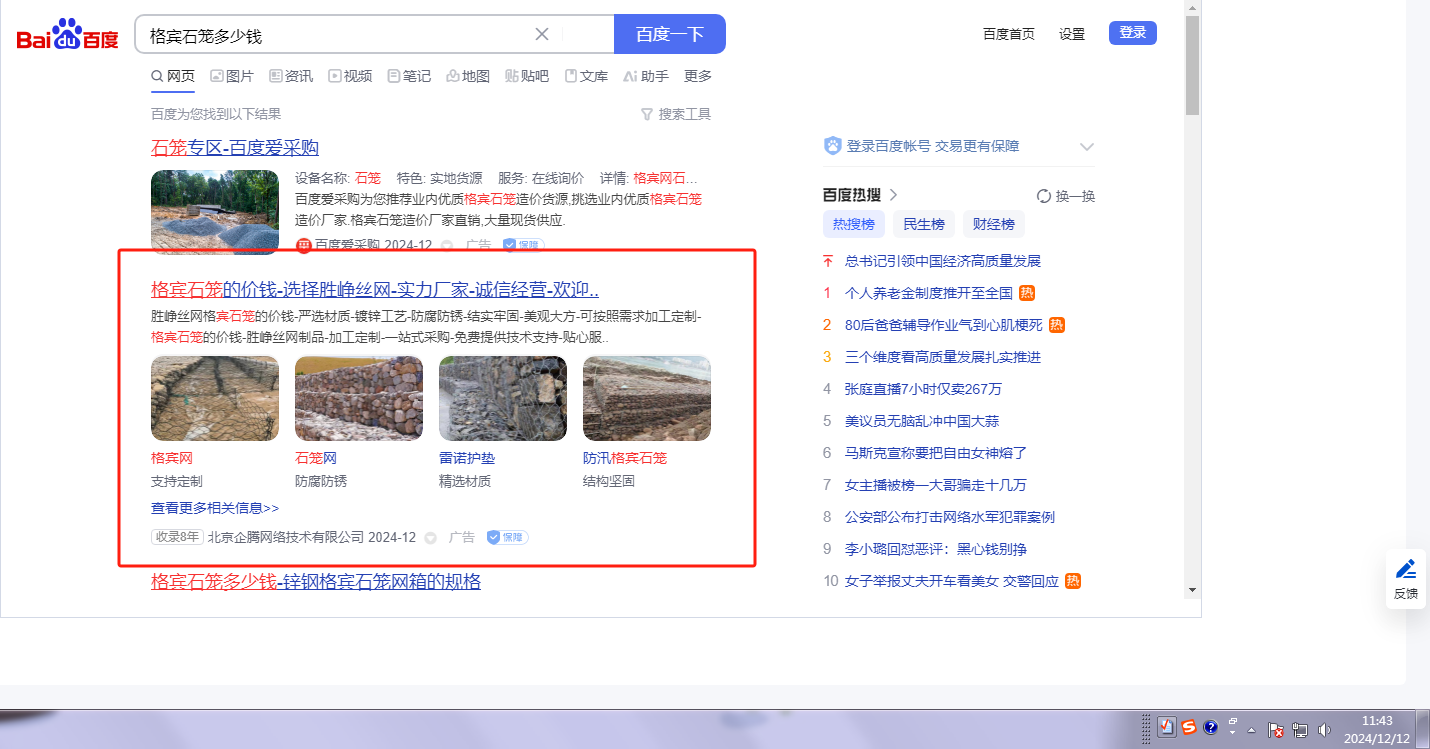Expand the 更多 search categories menu
Image resolution: width=1430 pixels, height=749 pixels.
pyautogui.click(x=698, y=76)
